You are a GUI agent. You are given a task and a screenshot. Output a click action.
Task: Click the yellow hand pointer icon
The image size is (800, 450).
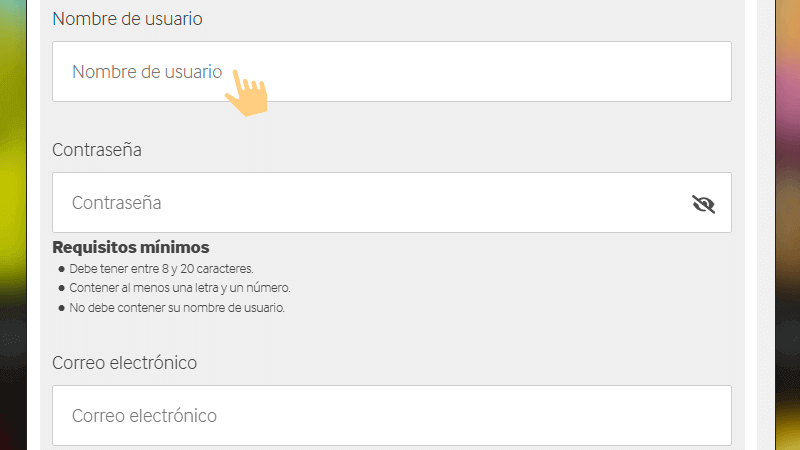pyautogui.click(x=246, y=91)
